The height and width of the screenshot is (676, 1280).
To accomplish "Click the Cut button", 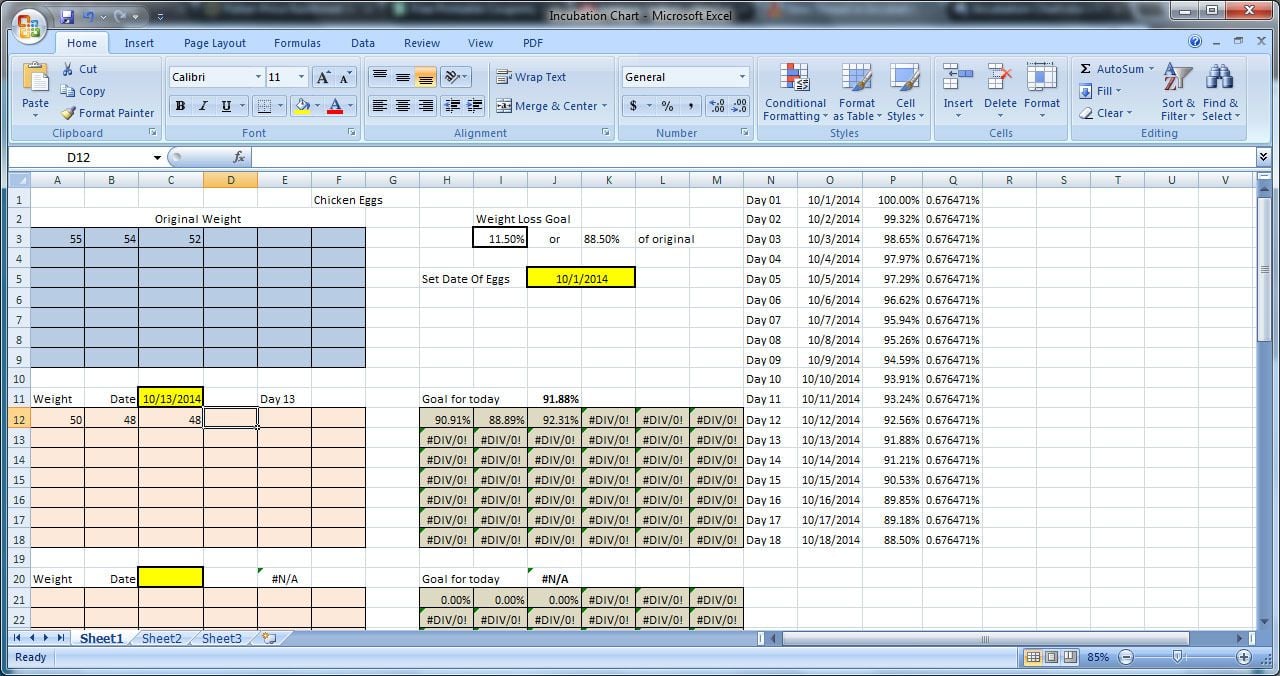I will pos(79,69).
